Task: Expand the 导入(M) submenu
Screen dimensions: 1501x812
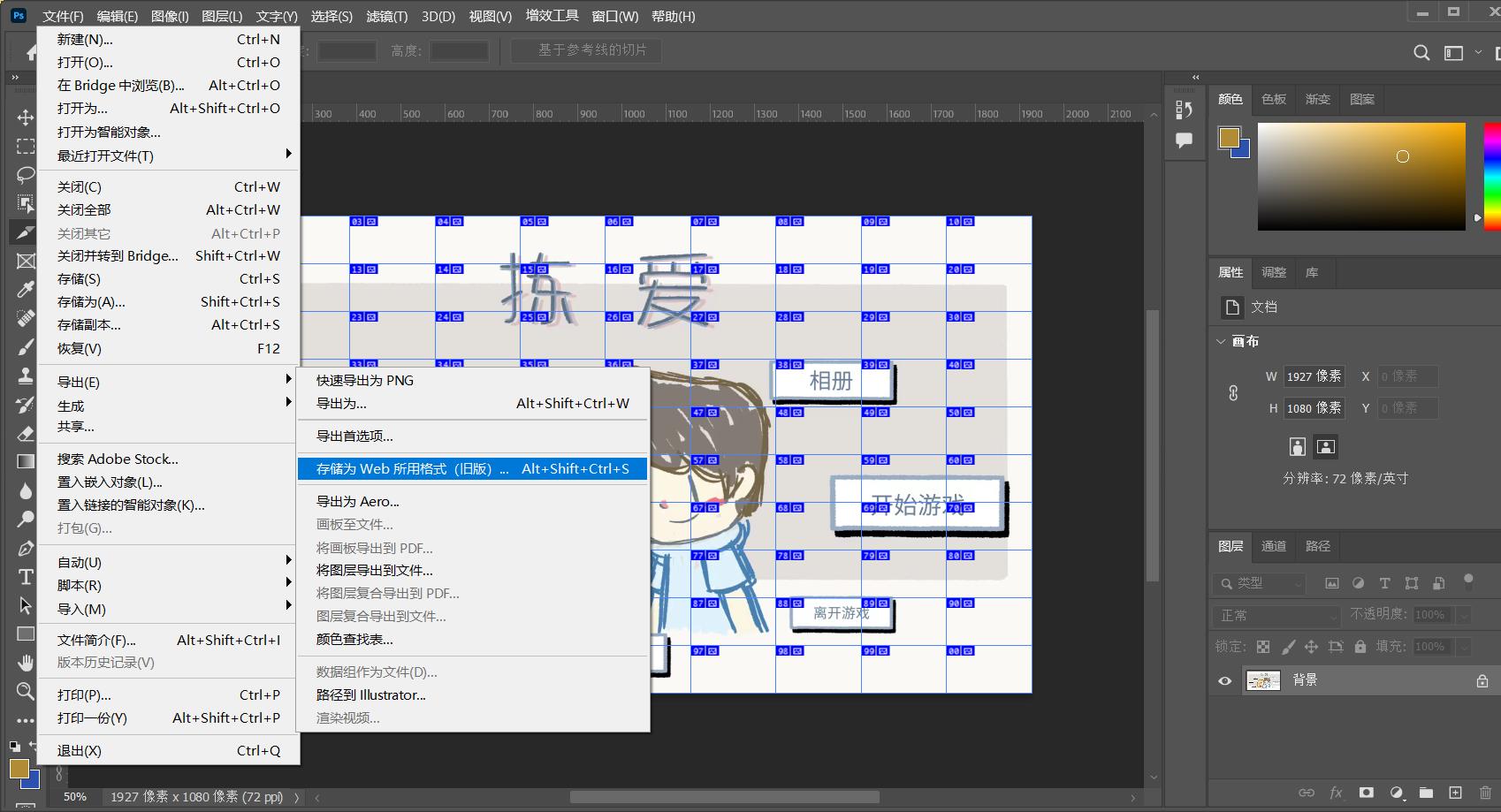Action: click(x=168, y=609)
